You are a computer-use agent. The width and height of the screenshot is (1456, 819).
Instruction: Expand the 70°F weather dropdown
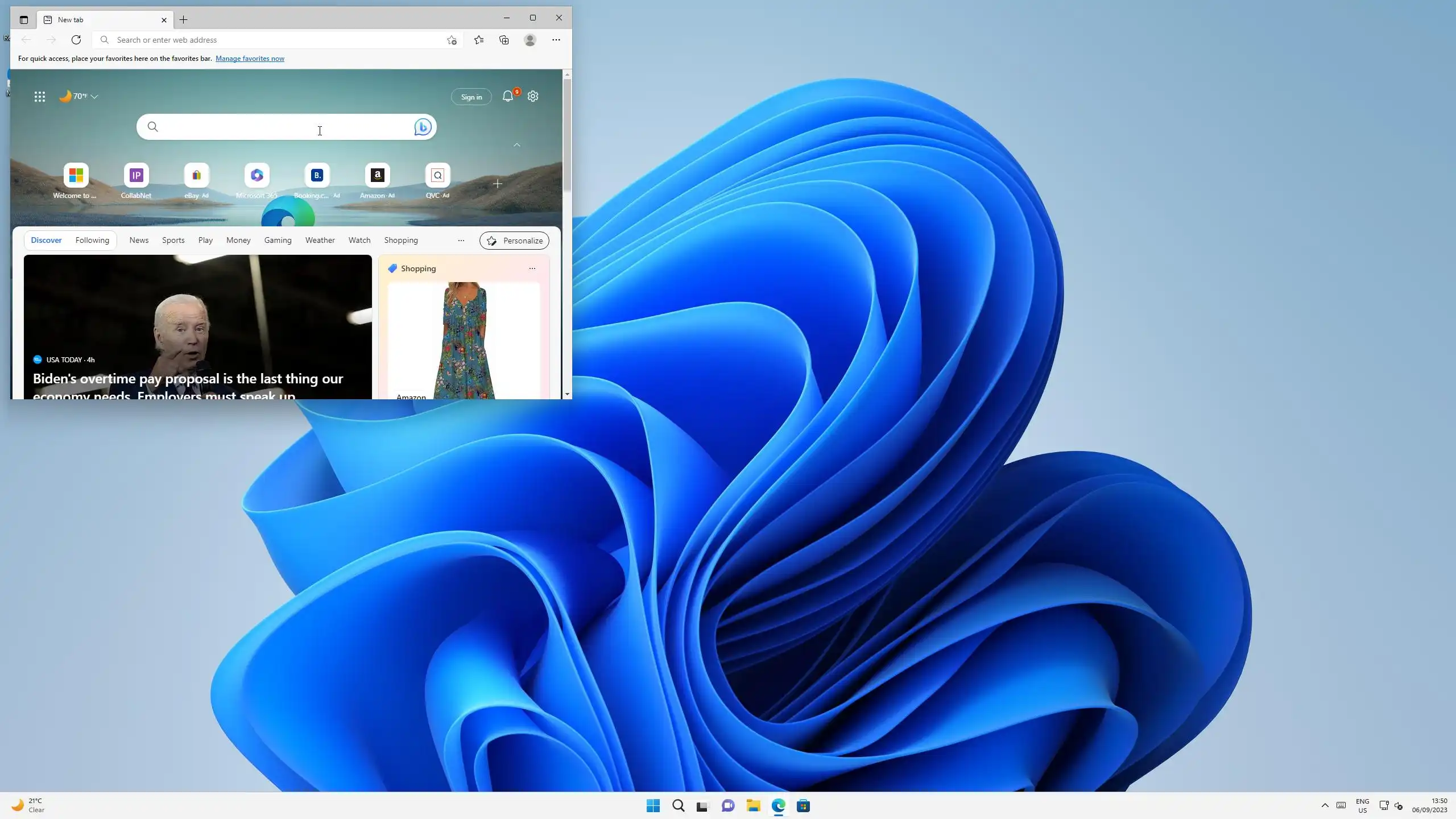(x=94, y=97)
